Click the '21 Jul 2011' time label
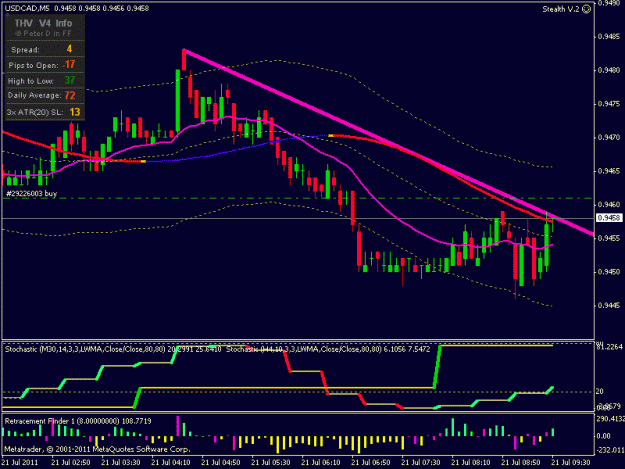 click(x=20, y=463)
